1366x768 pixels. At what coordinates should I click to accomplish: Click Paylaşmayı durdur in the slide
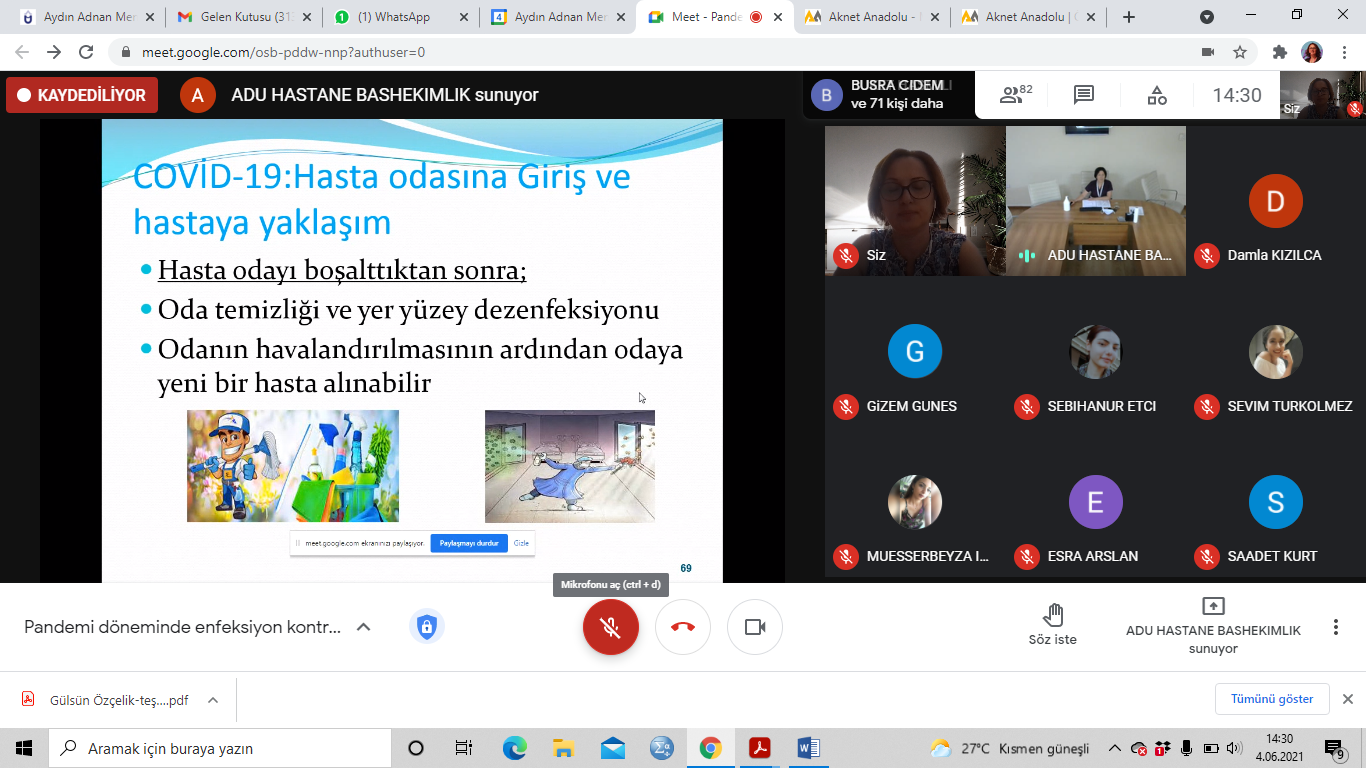(x=468, y=543)
